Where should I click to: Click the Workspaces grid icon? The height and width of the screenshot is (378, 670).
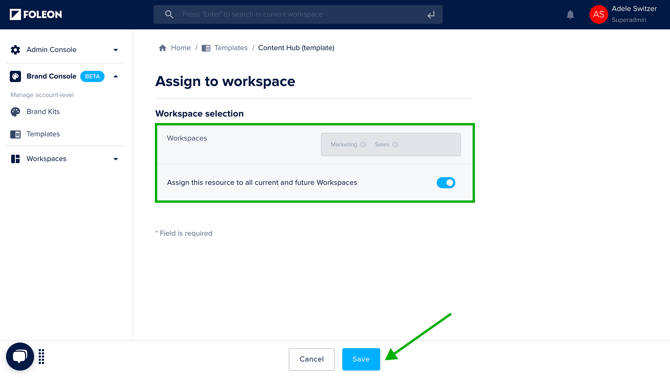(x=15, y=159)
